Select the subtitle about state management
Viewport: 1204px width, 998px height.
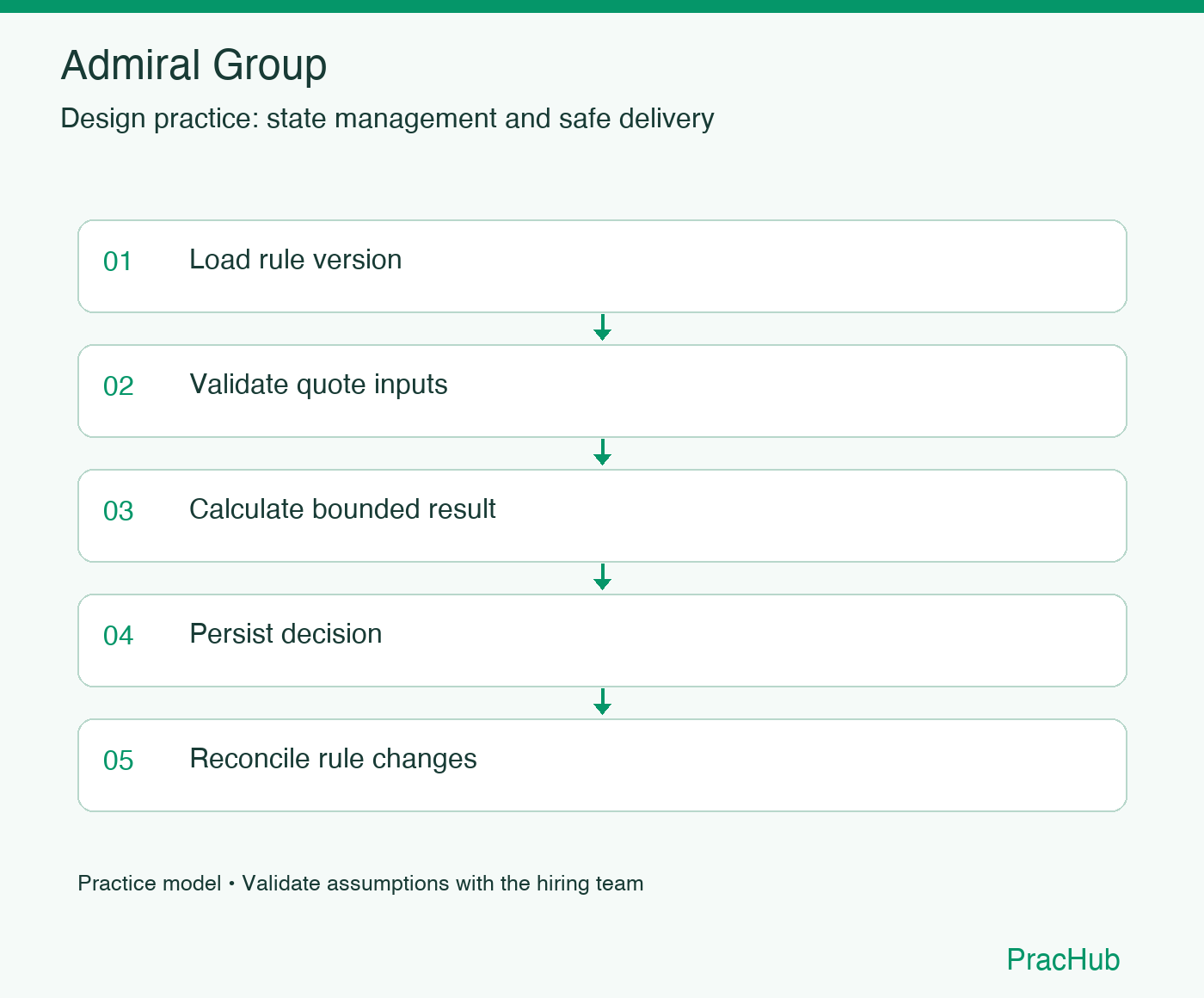pyautogui.click(x=387, y=119)
